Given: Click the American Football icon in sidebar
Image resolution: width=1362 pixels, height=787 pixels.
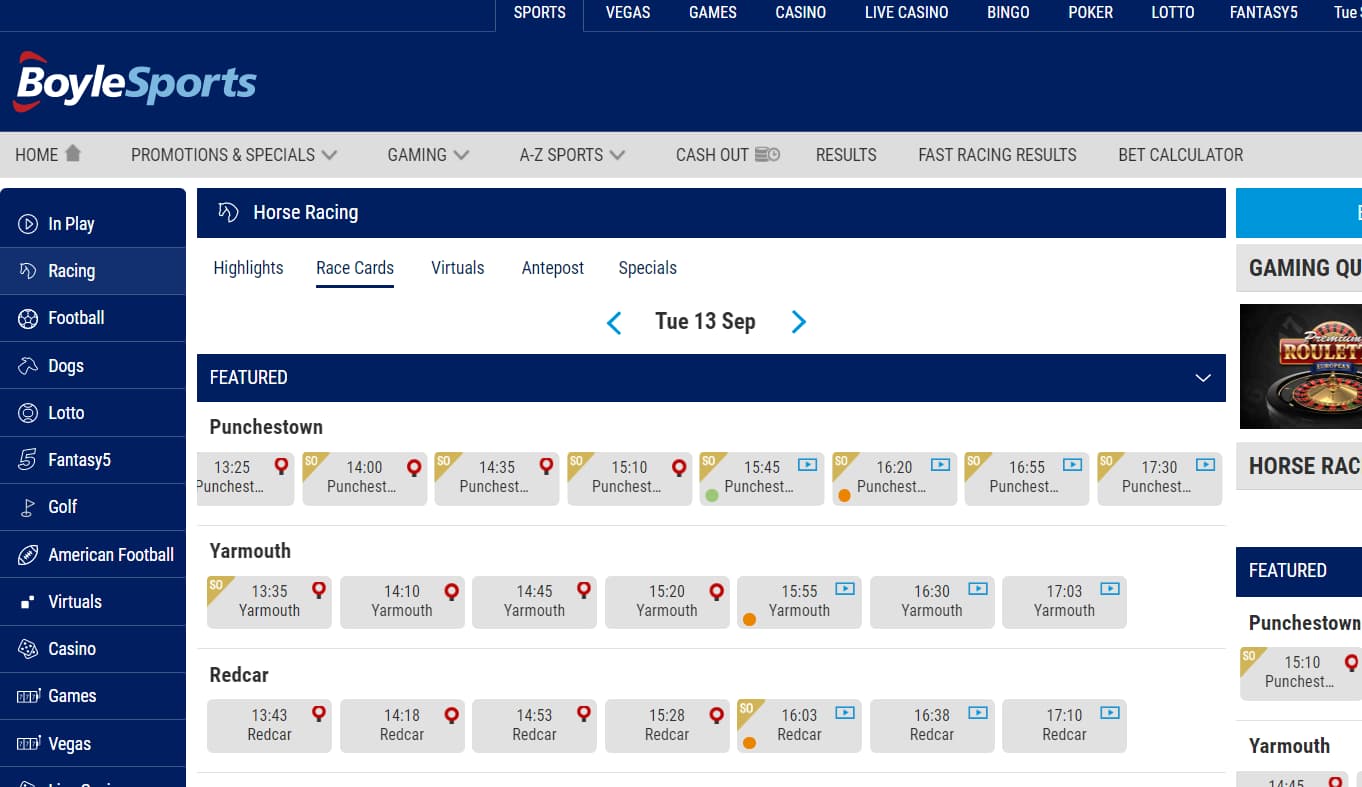Looking at the screenshot, I should pyautogui.click(x=28, y=555).
